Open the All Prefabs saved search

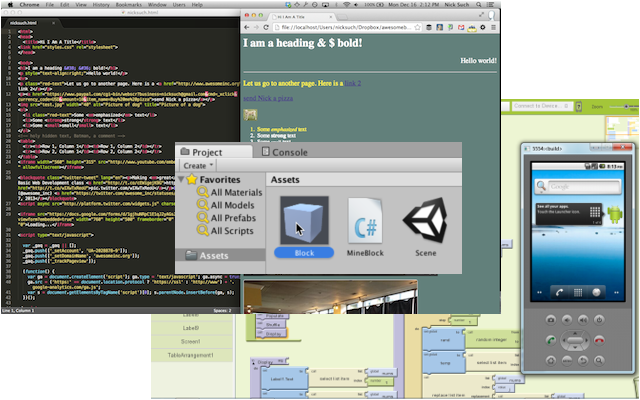click(227, 218)
